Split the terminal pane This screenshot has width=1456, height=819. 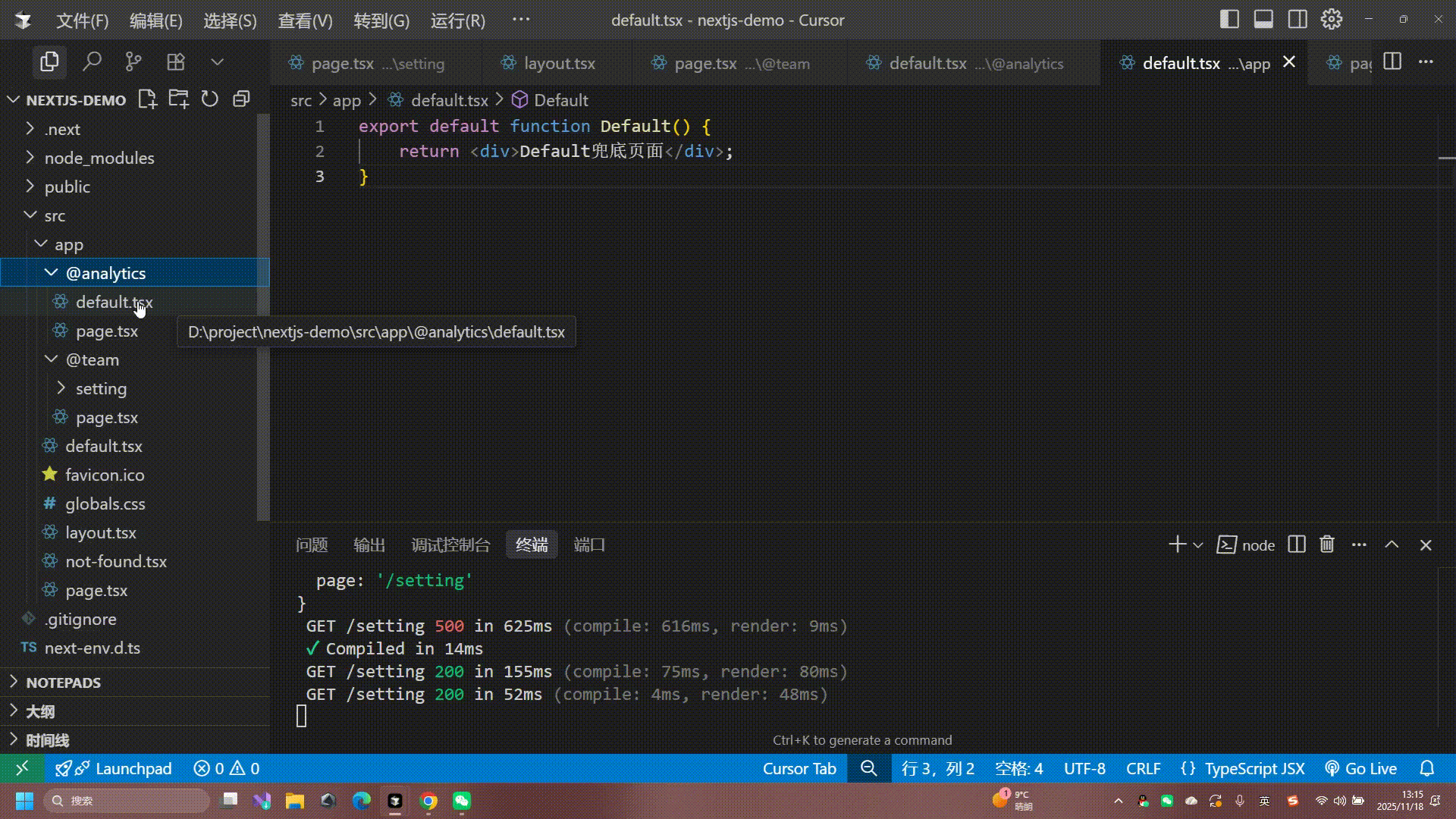coord(1297,544)
